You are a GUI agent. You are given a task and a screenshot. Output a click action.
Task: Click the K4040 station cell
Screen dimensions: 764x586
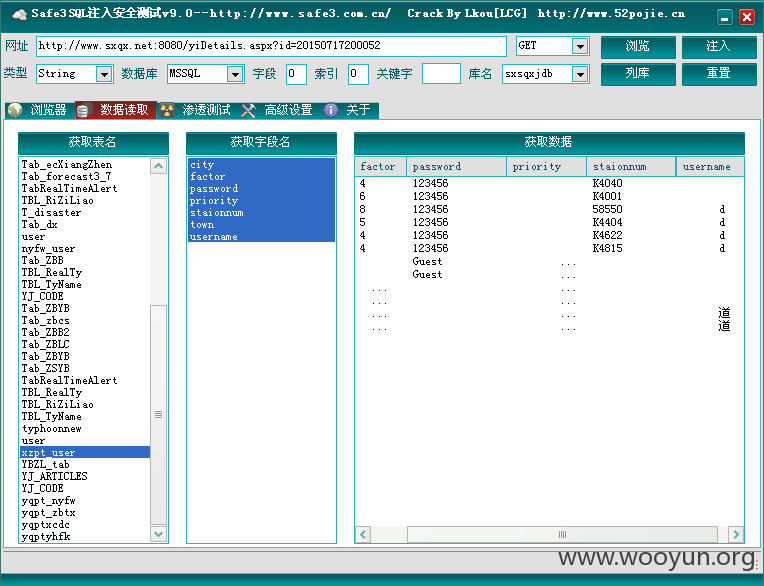(x=607, y=184)
